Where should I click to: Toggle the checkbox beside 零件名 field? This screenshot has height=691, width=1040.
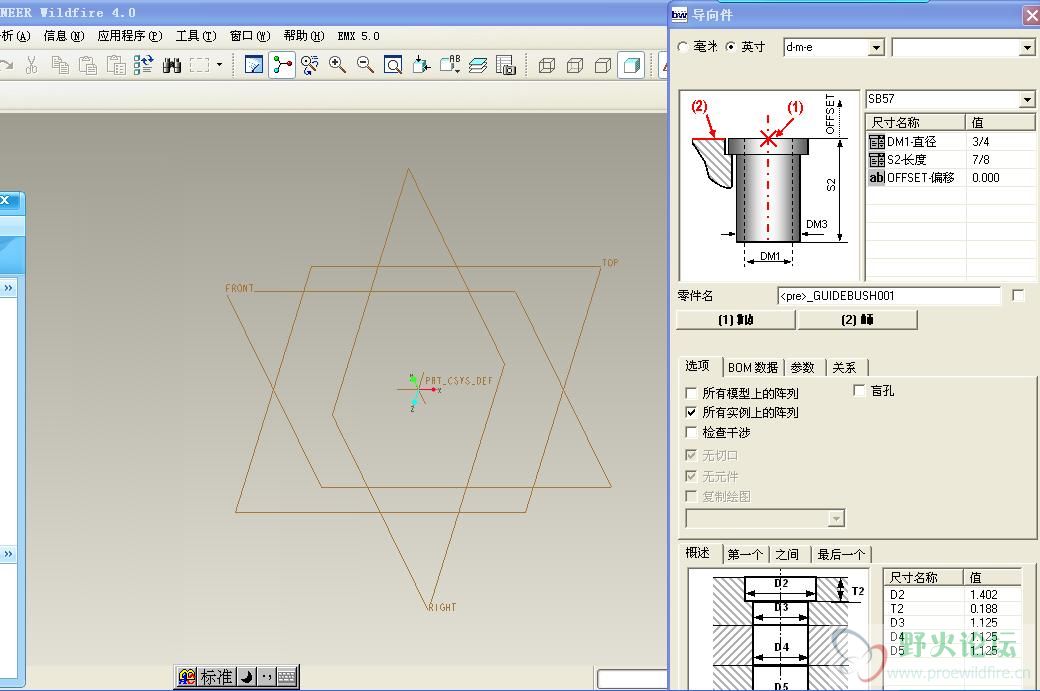point(1019,295)
